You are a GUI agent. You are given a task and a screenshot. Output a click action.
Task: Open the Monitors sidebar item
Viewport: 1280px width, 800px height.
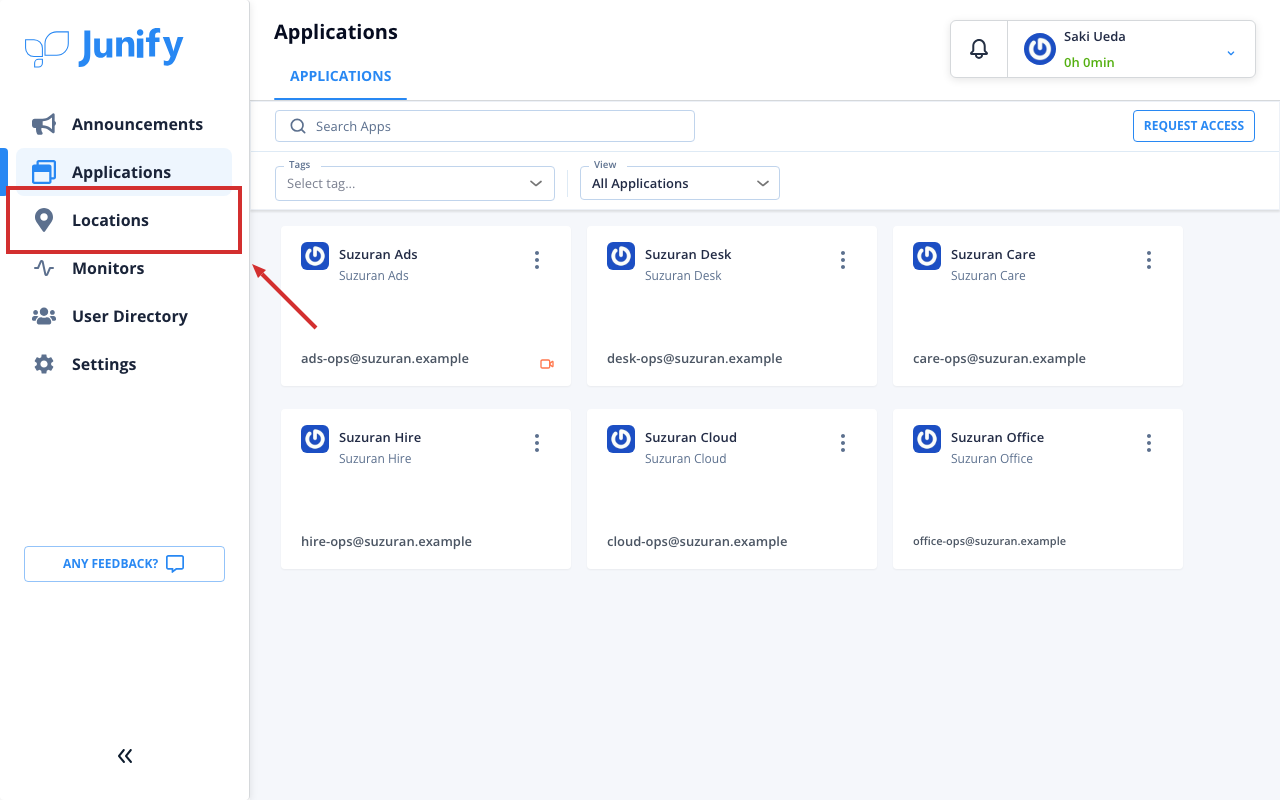(124, 268)
